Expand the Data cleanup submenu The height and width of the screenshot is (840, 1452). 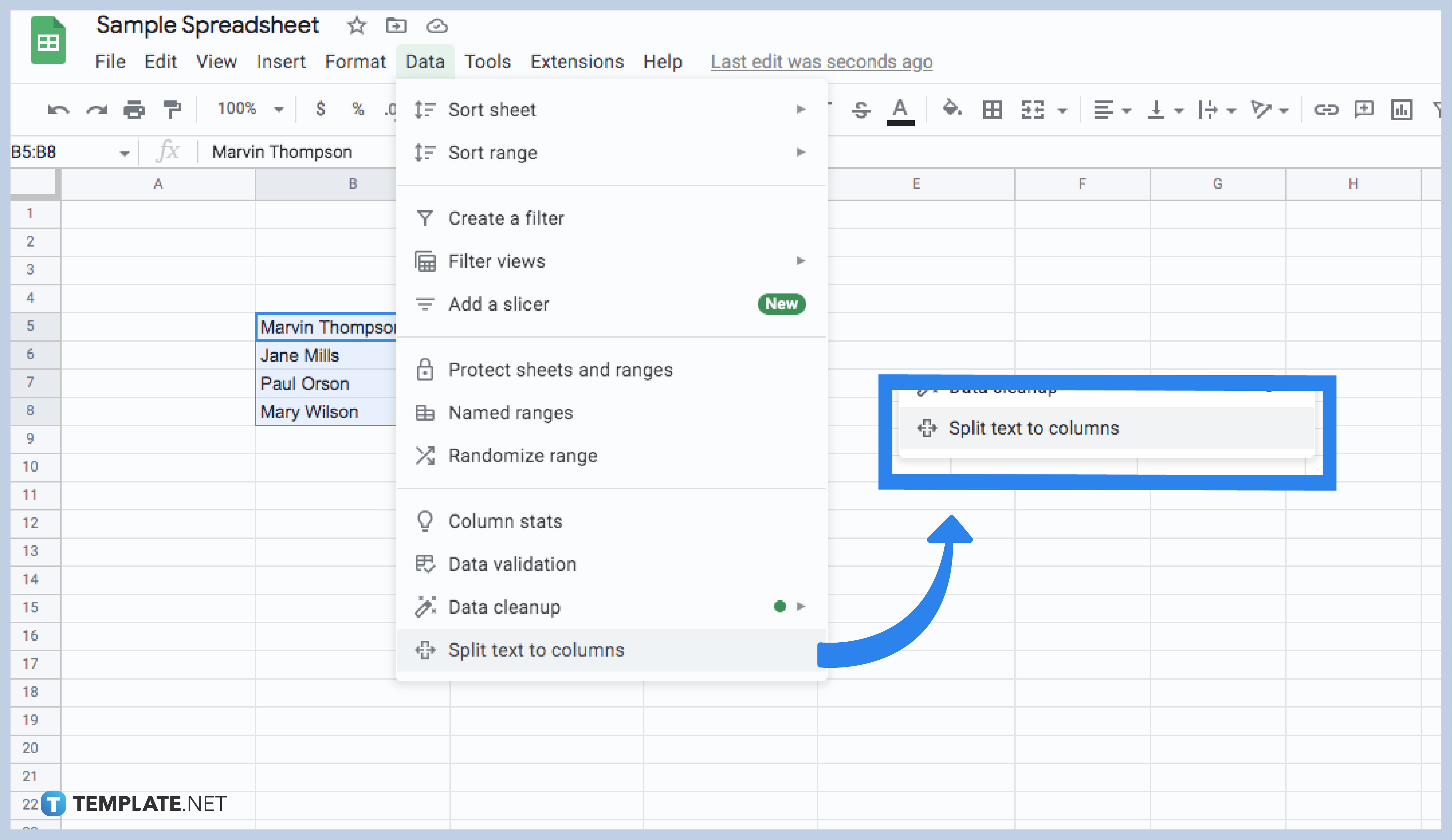pos(611,607)
